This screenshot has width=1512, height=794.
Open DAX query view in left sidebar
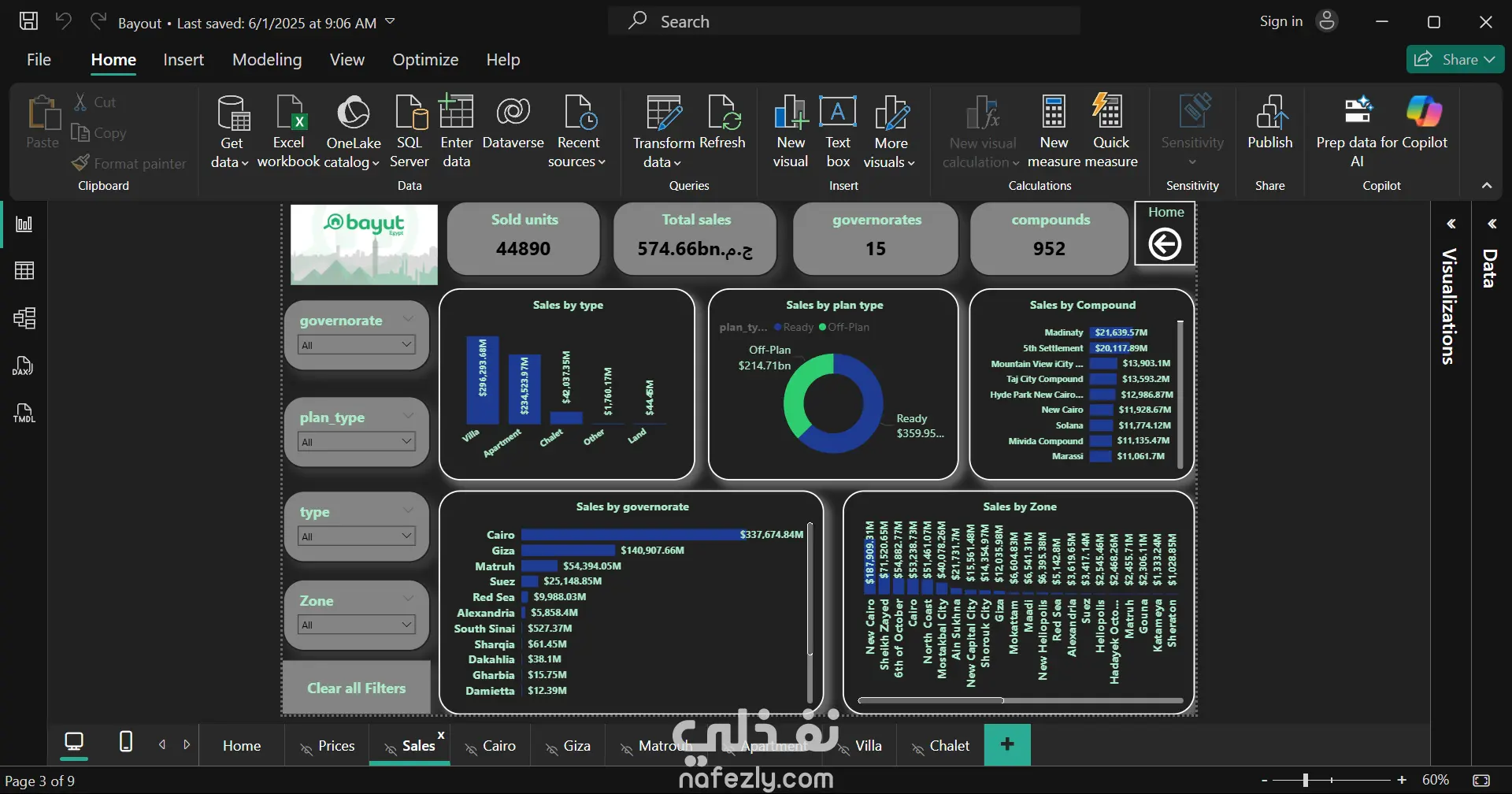tap(24, 365)
